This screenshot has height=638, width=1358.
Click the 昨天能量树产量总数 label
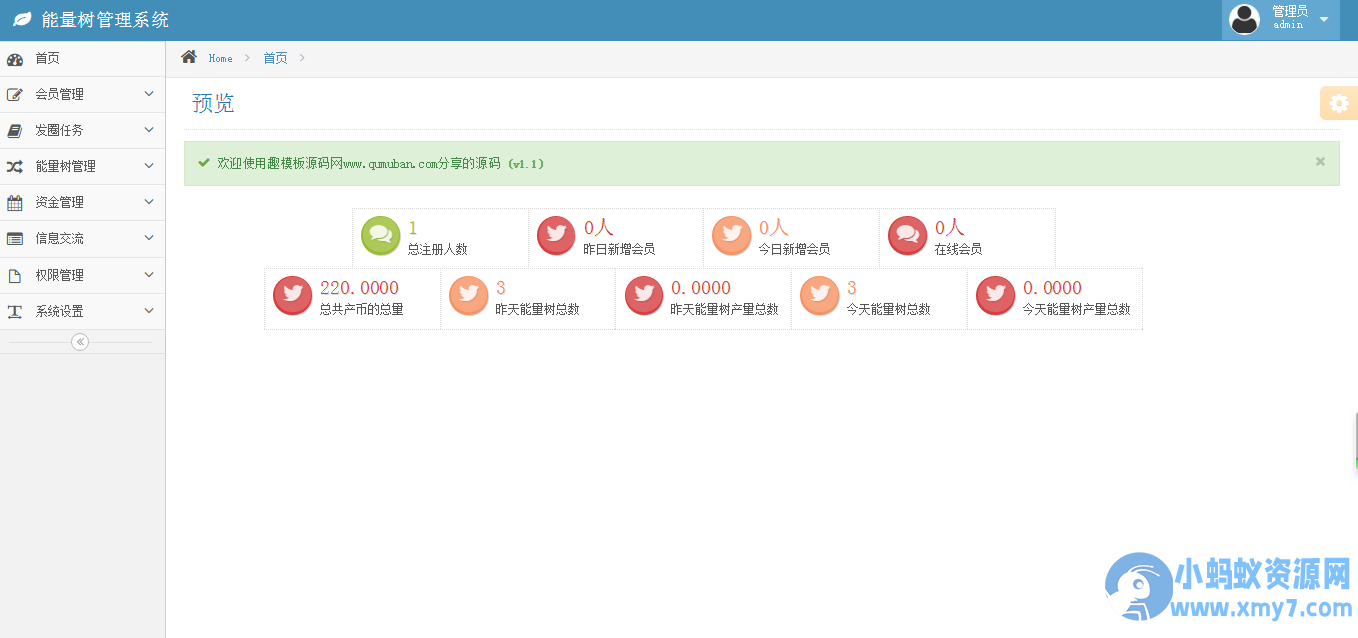click(x=725, y=309)
